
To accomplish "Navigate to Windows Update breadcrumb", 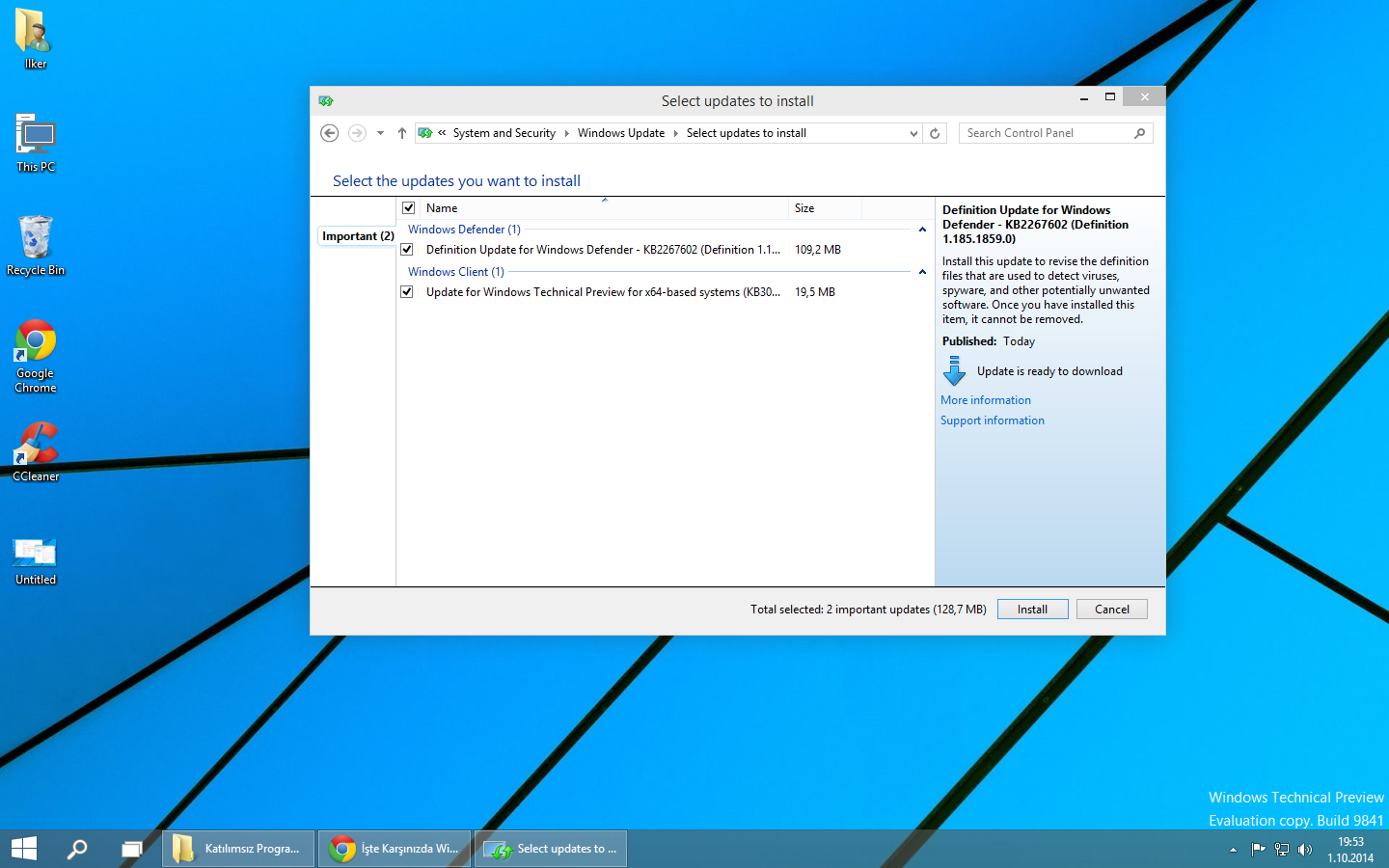I will tap(621, 133).
